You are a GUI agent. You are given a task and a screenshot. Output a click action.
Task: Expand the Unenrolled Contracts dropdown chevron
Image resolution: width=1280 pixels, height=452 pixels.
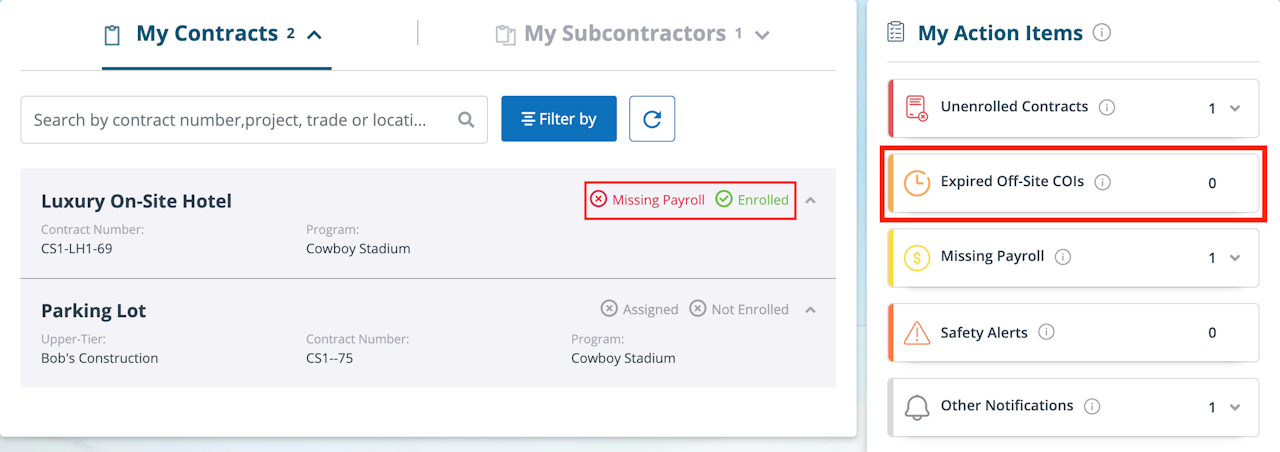point(1235,108)
